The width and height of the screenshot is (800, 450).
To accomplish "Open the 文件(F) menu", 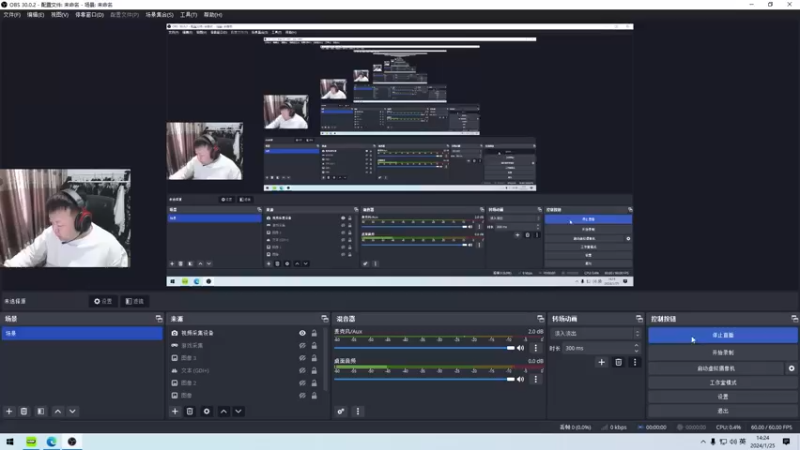I will [x=12, y=15].
